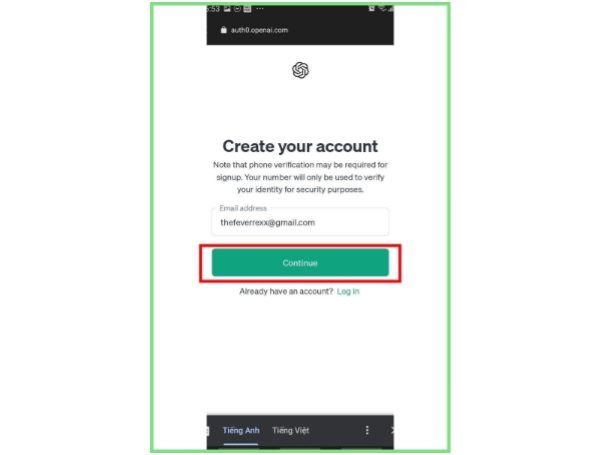This screenshot has width=600, height=455.
Task: Switch to Tiếng Việt translation tab
Action: point(291,431)
